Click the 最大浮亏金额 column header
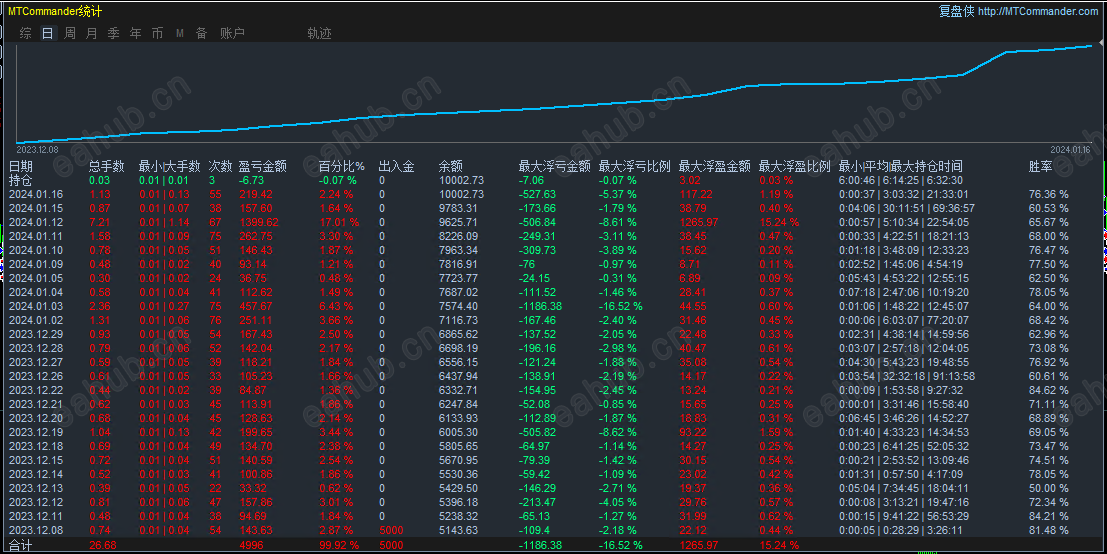This screenshot has height=554, width=1107. [x=554, y=167]
